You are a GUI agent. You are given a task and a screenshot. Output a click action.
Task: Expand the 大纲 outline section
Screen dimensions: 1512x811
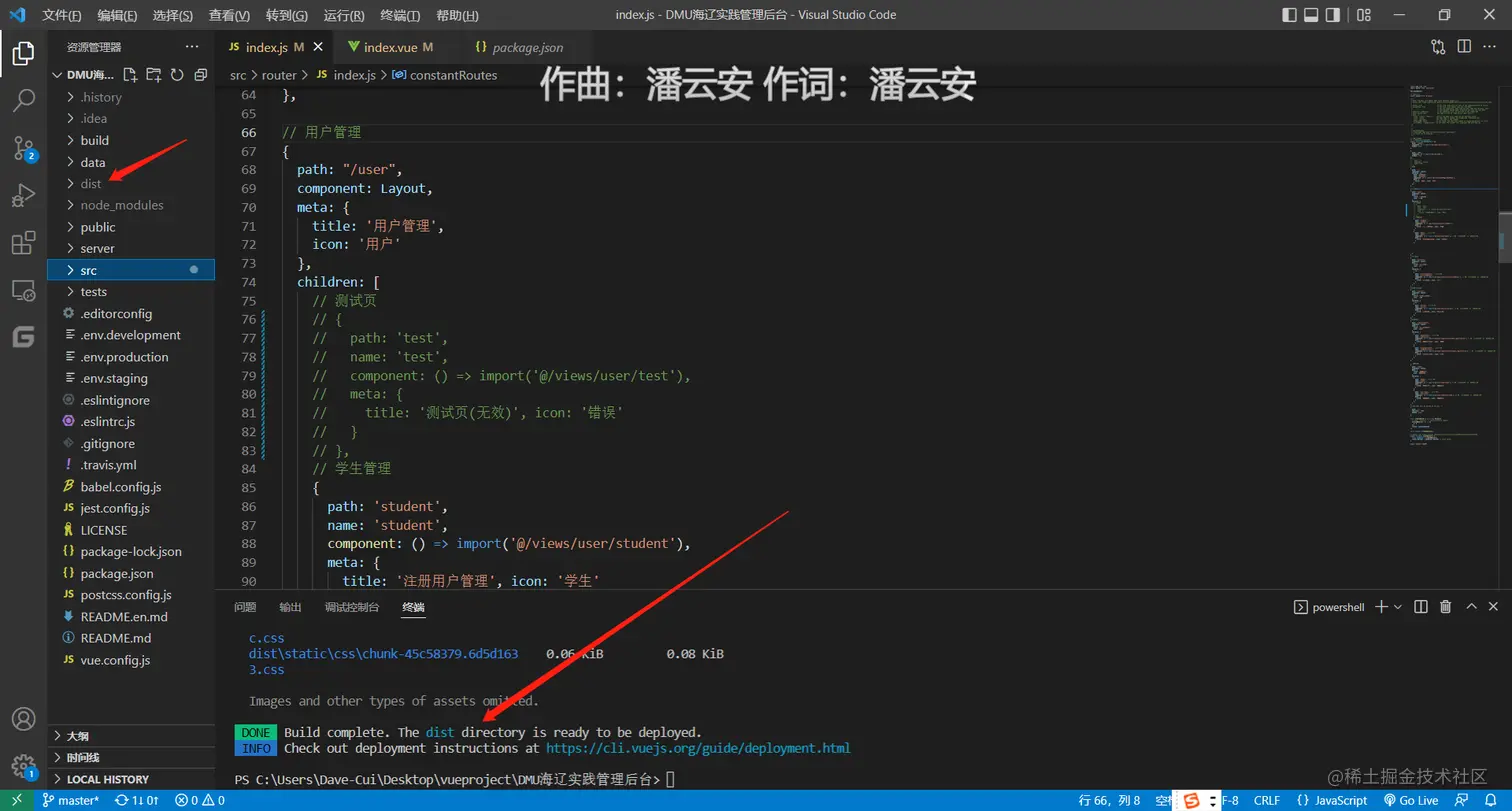click(x=131, y=736)
